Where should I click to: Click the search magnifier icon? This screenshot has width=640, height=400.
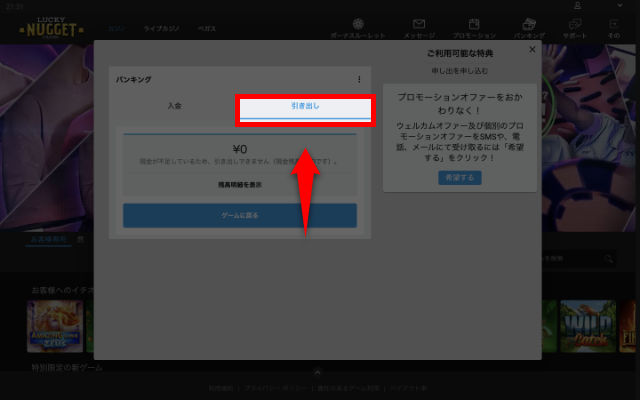[607, 260]
